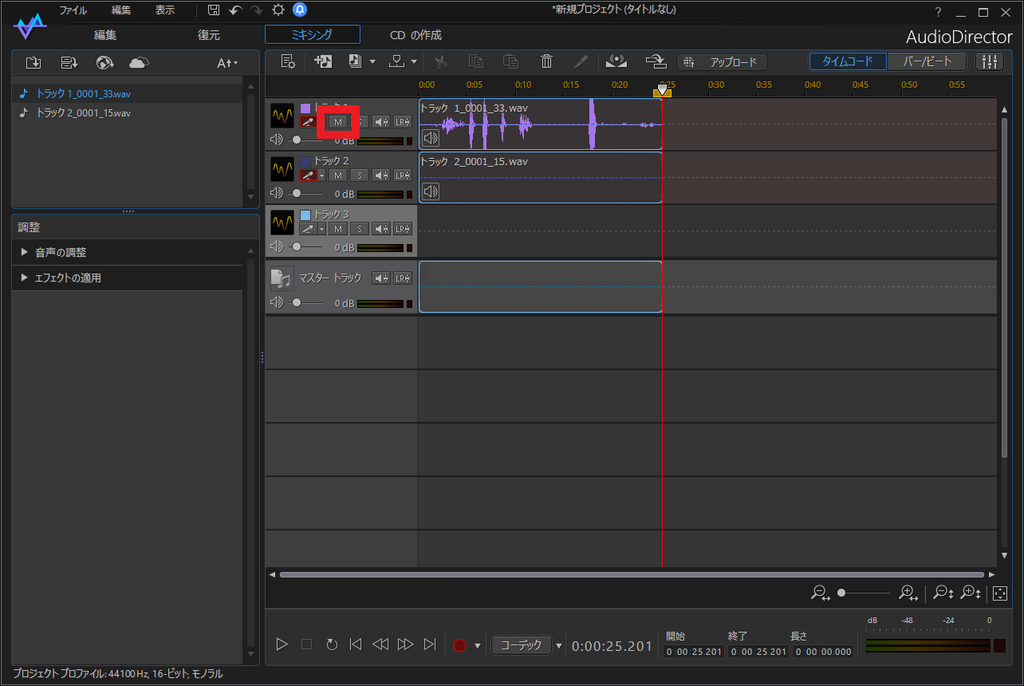The width and height of the screenshot is (1024, 686).
Task: Click the light blue color swatch of トラック 3
Action: point(305,215)
